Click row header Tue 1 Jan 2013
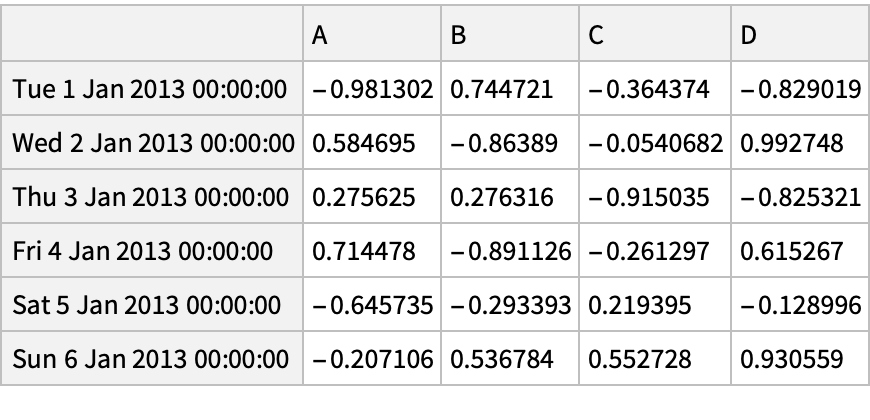Screen dimensions: 870x420 click(152, 90)
